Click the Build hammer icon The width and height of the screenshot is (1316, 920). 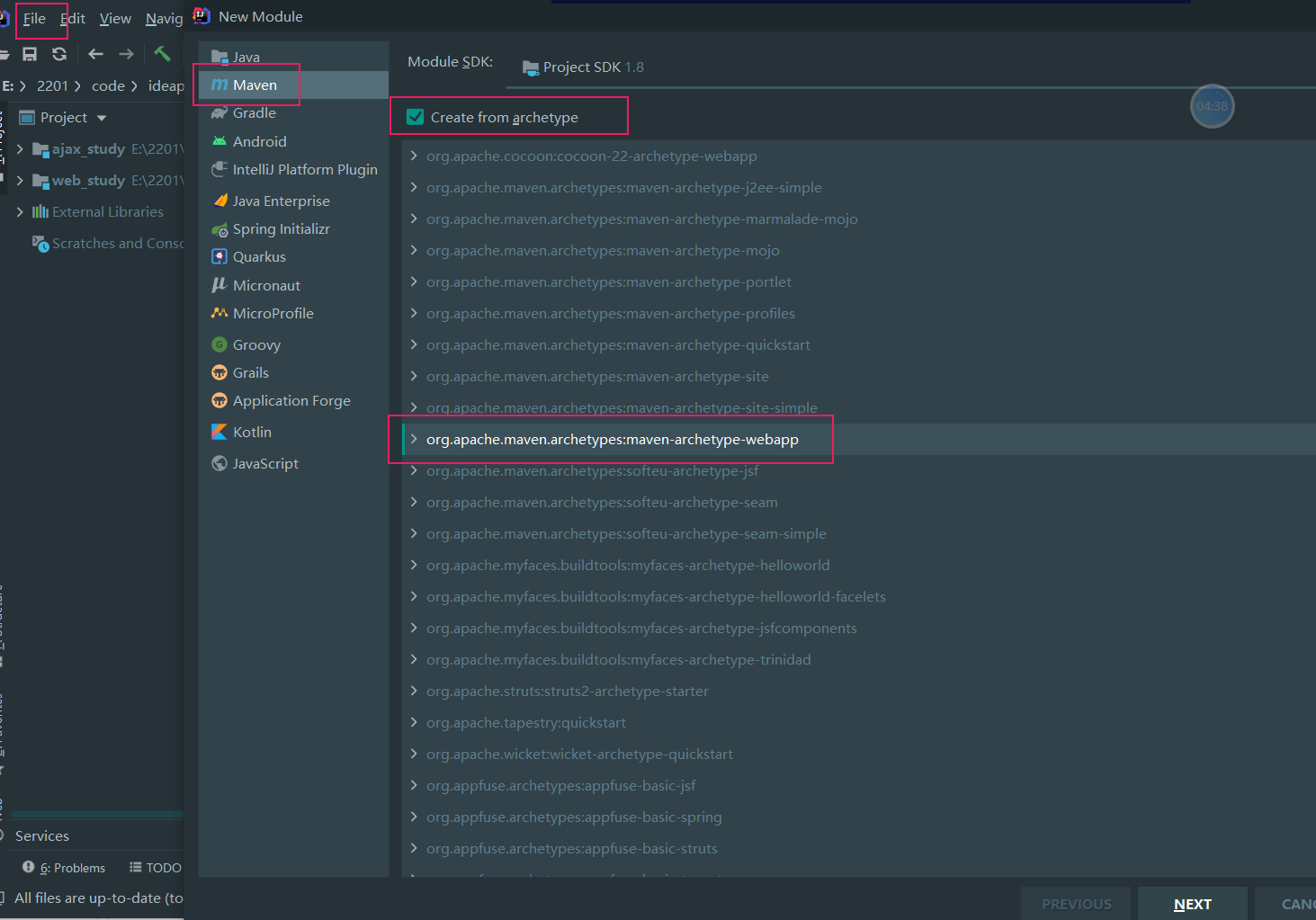point(162,54)
